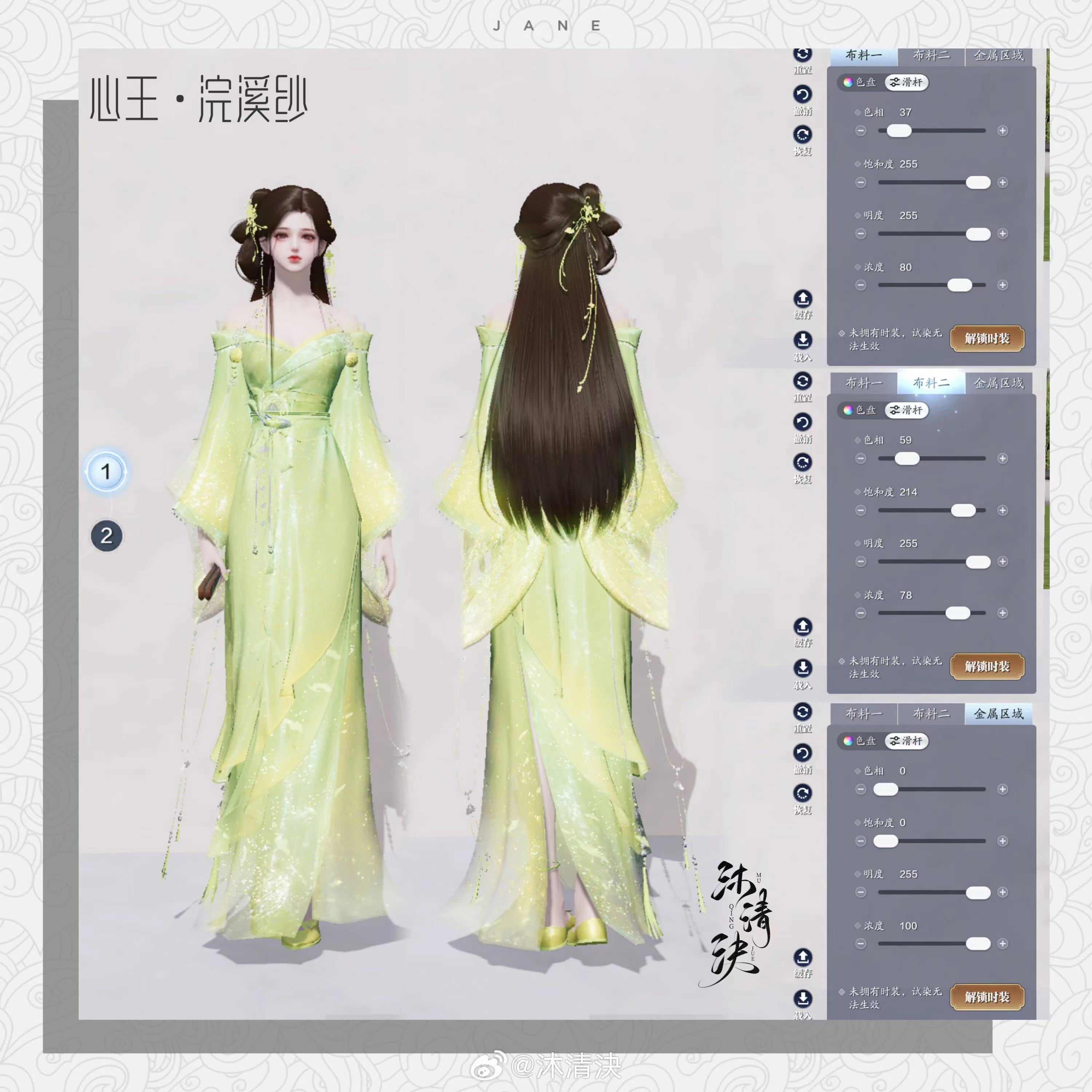
Task: Click the 浓度 78 slider handle
Action: [x=957, y=613]
